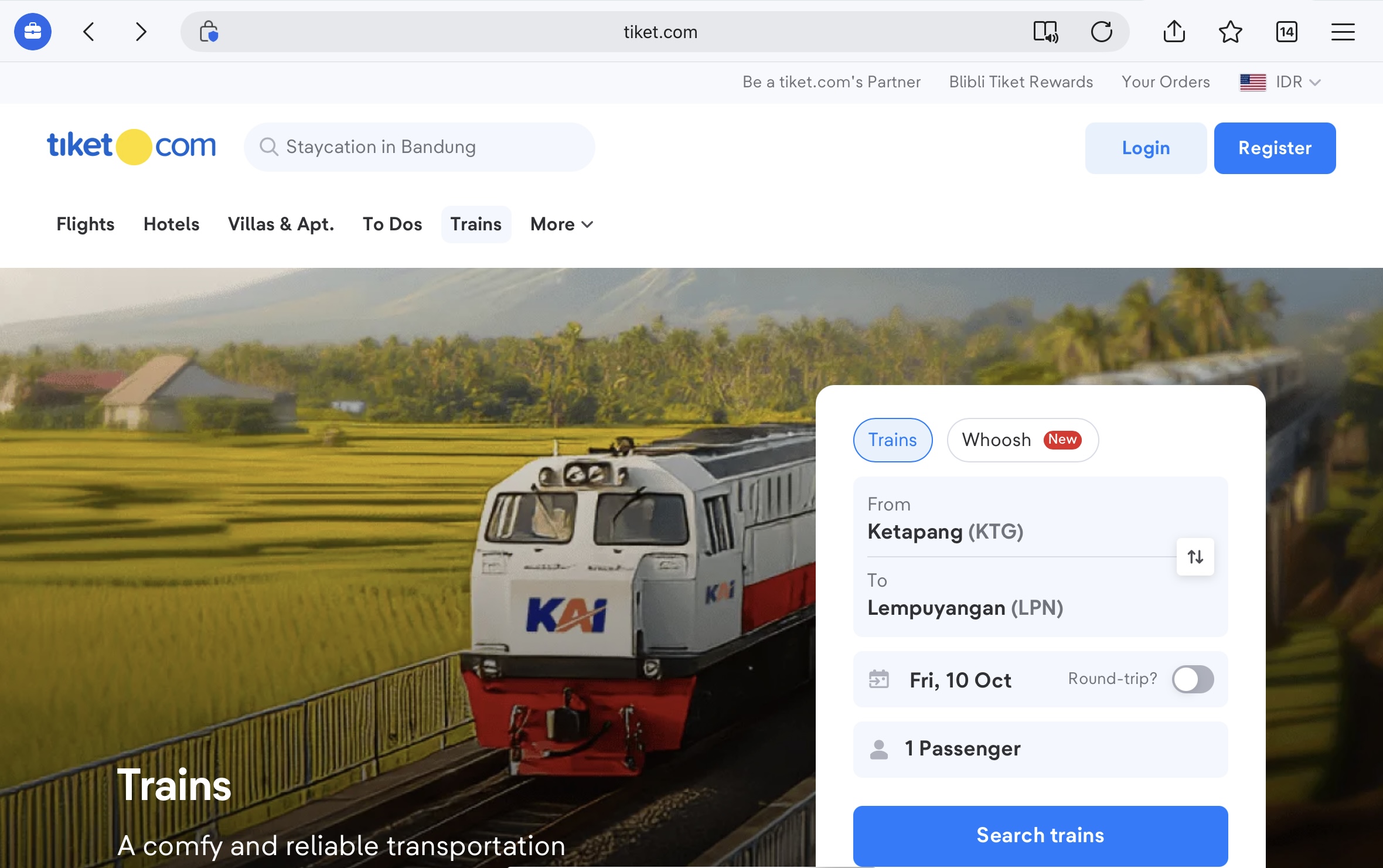Click the reader listen icon in address bar
The image size is (1383, 868).
pos(1045,32)
